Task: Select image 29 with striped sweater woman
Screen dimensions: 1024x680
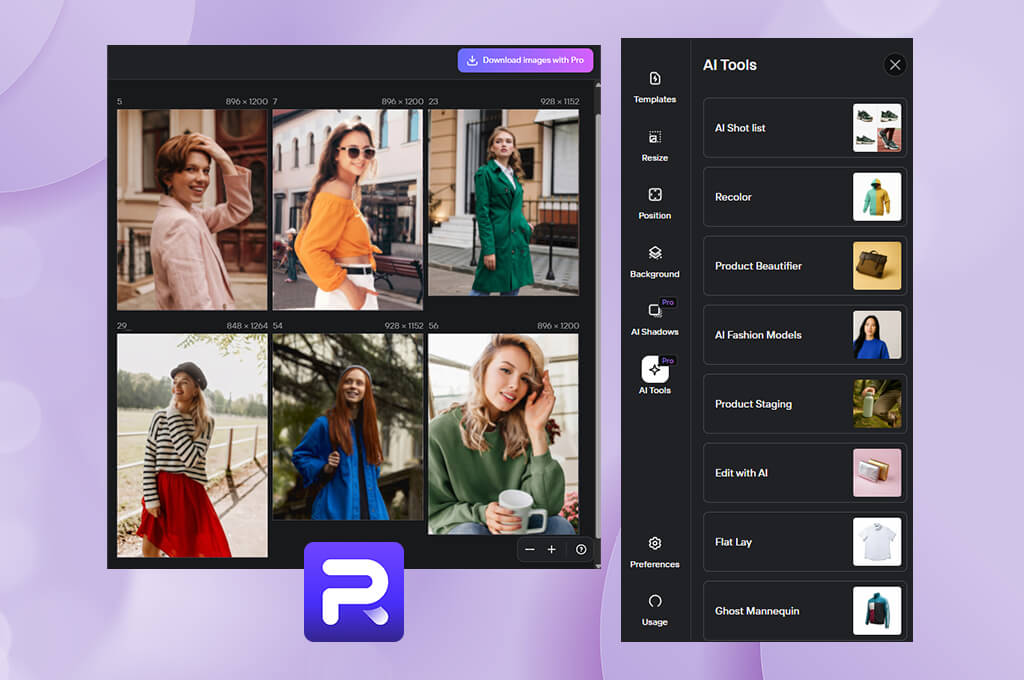Action: (192, 445)
